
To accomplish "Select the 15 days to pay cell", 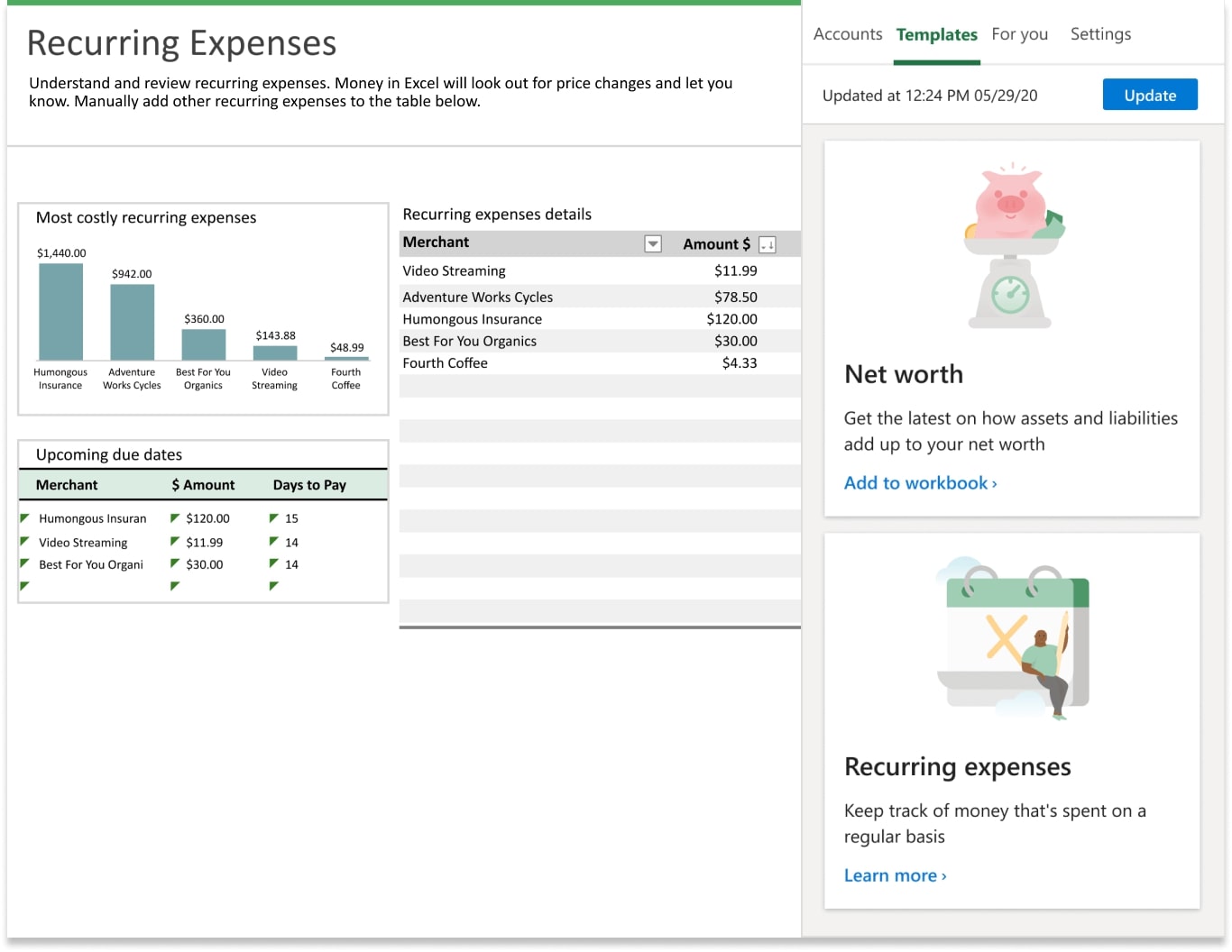I will pos(291,518).
